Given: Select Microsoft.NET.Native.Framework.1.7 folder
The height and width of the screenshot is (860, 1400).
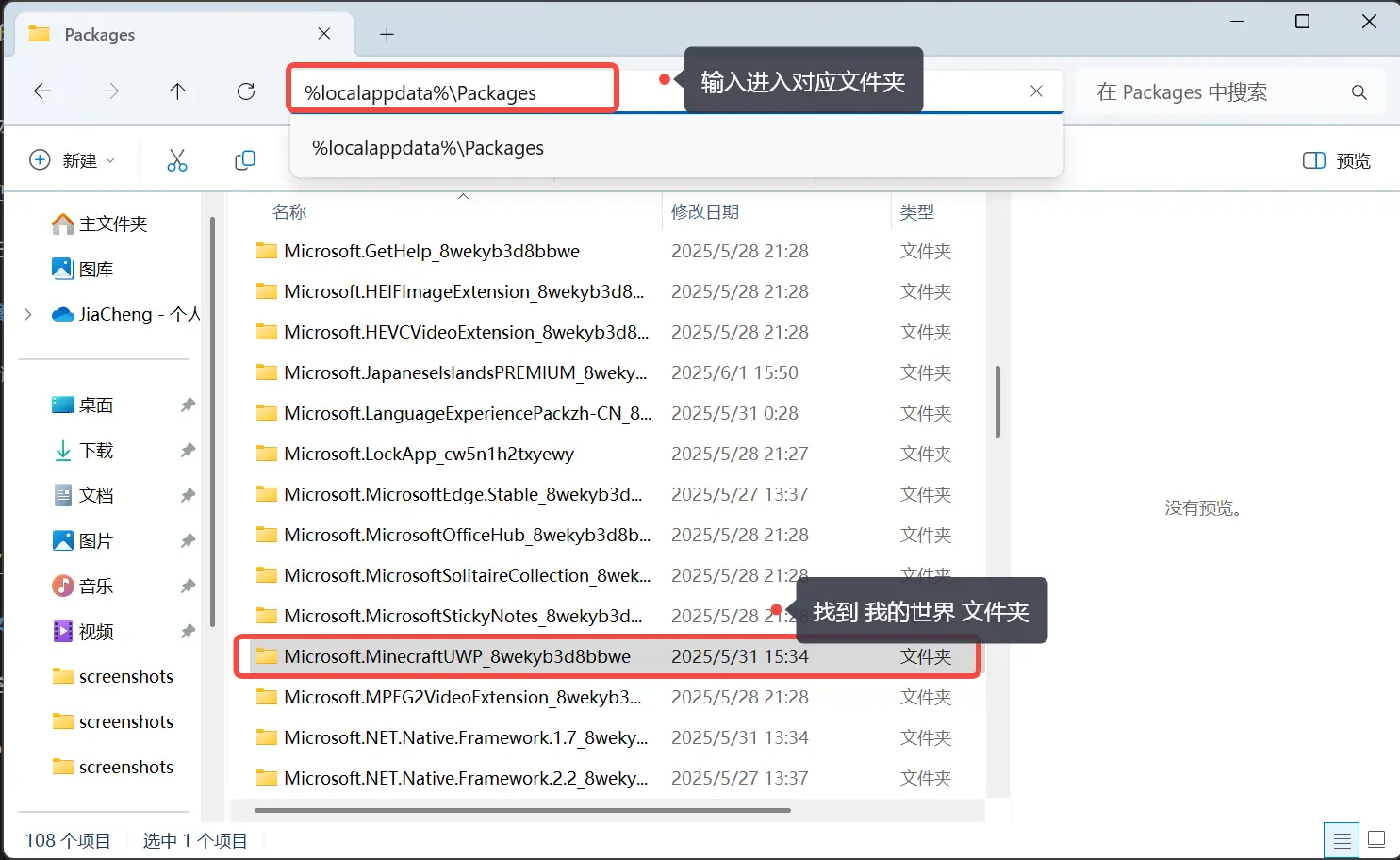Looking at the screenshot, I should tap(618, 737).
